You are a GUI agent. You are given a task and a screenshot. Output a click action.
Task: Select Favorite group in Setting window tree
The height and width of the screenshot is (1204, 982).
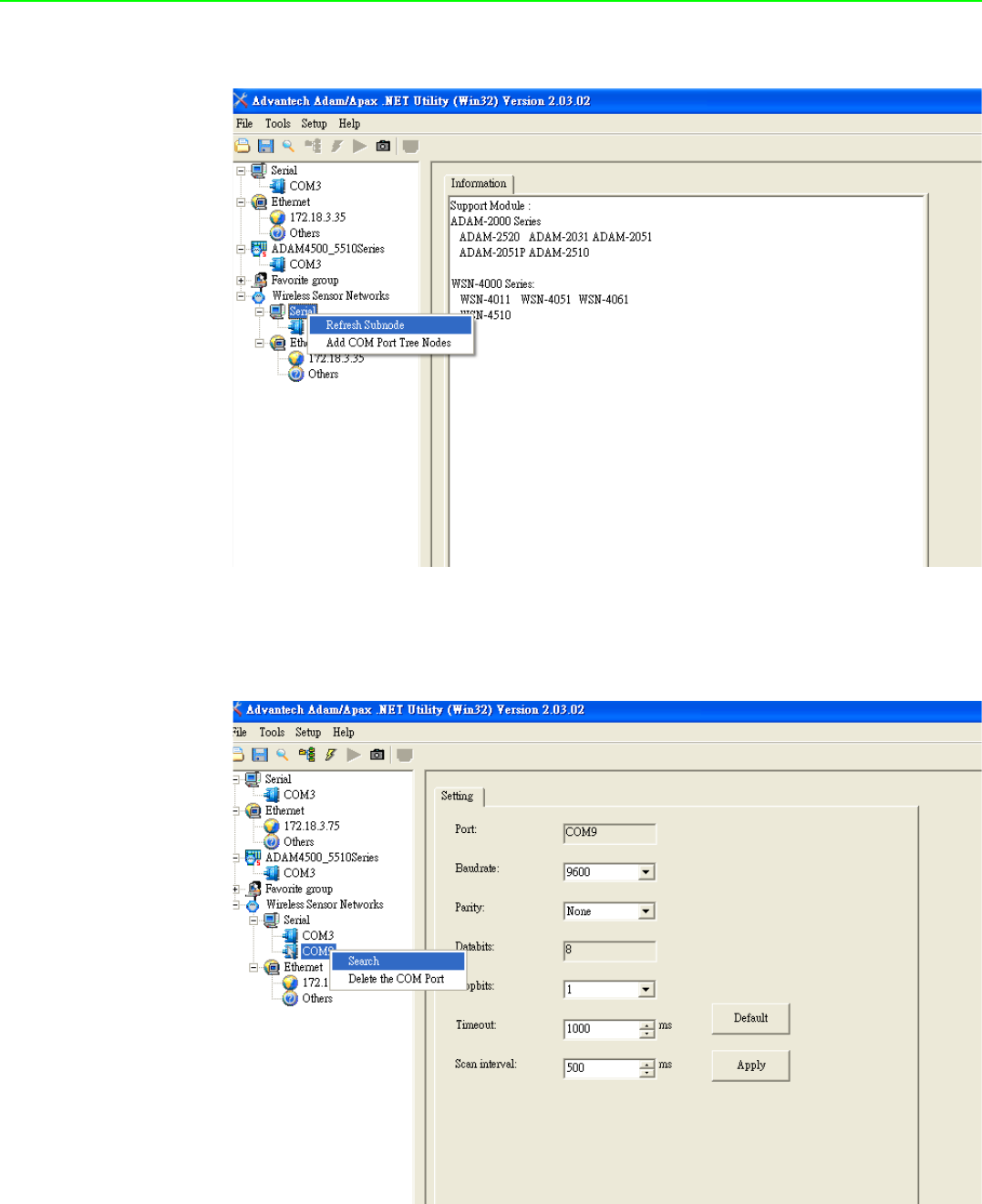[299, 890]
